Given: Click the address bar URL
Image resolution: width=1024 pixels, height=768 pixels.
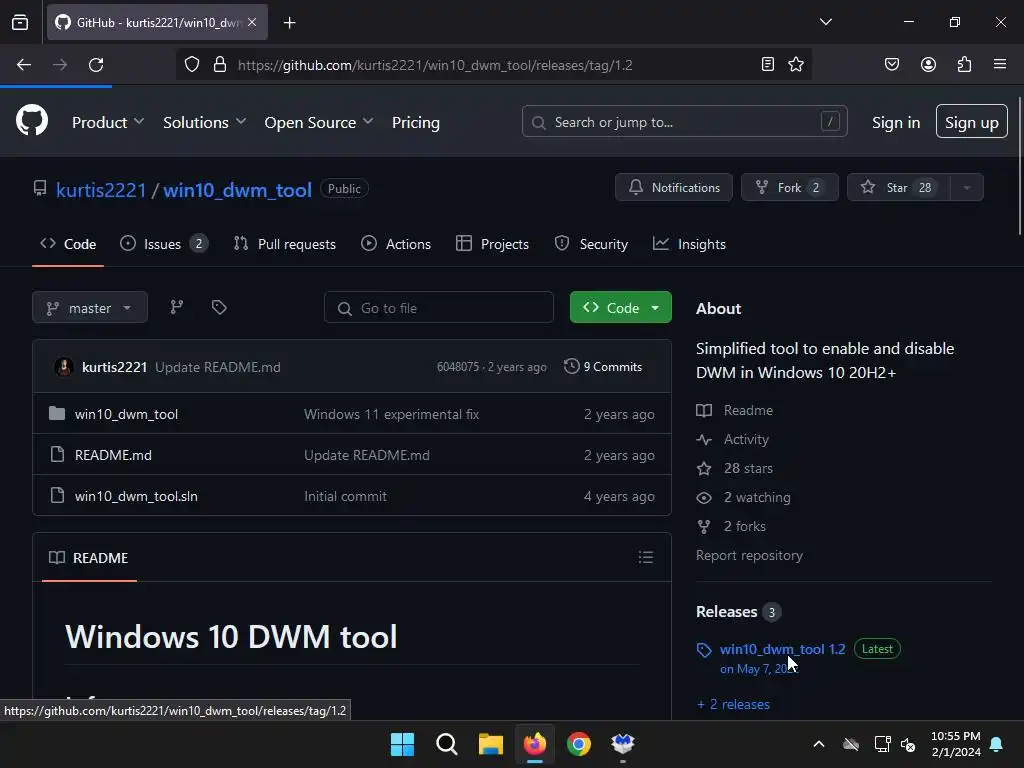Looking at the screenshot, I should 435,65.
